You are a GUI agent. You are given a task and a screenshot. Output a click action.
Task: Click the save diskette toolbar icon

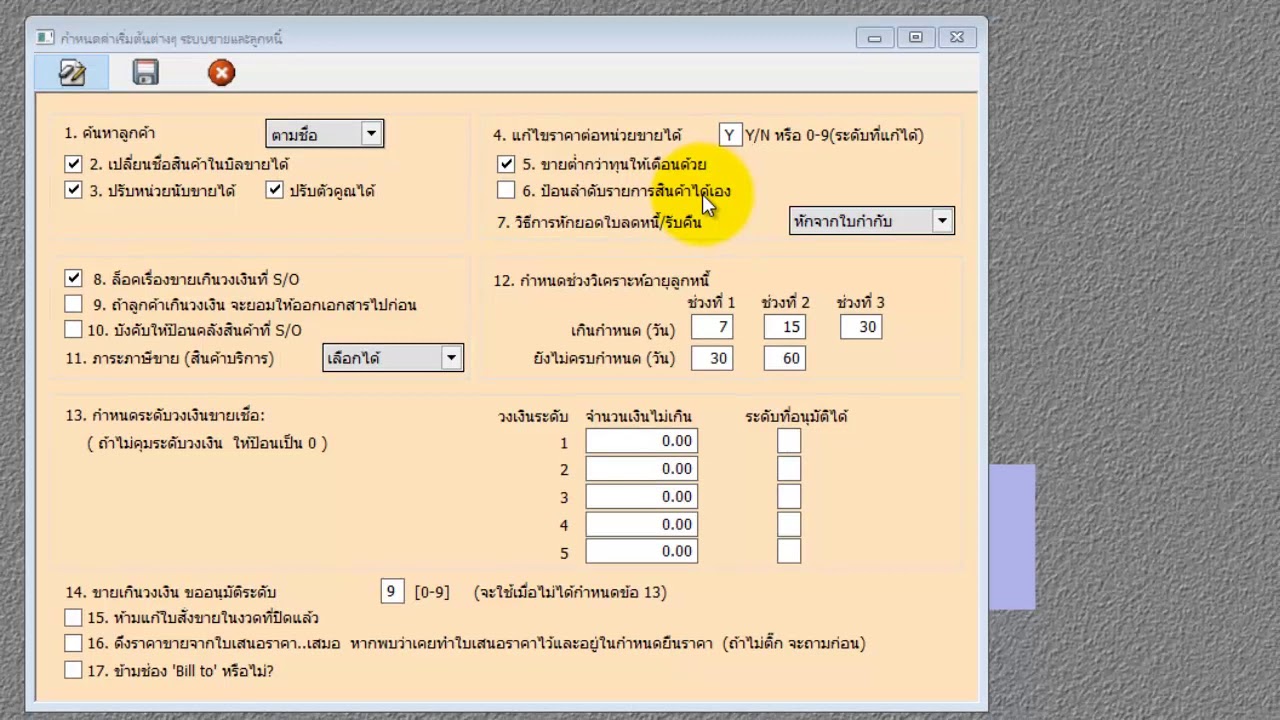coord(146,72)
